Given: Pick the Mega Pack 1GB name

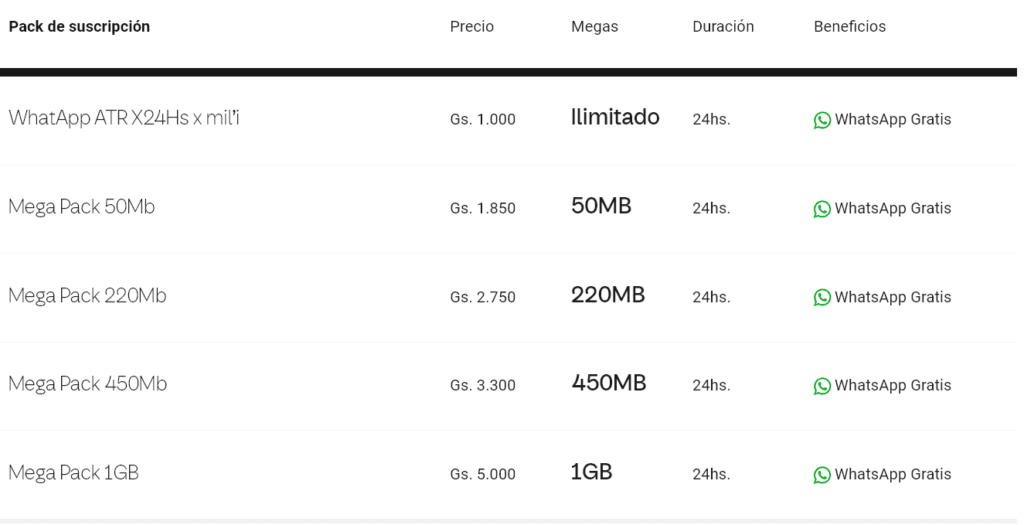Looking at the screenshot, I should coord(73,473).
